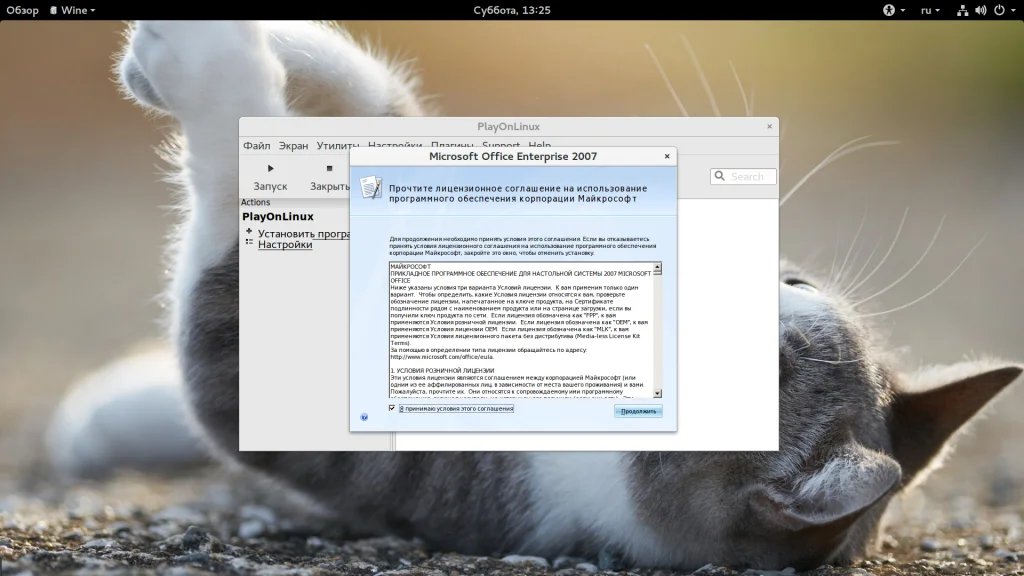Open the Файл menu
1024x576 pixels.
pyautogui.click(x=256, y=146)
